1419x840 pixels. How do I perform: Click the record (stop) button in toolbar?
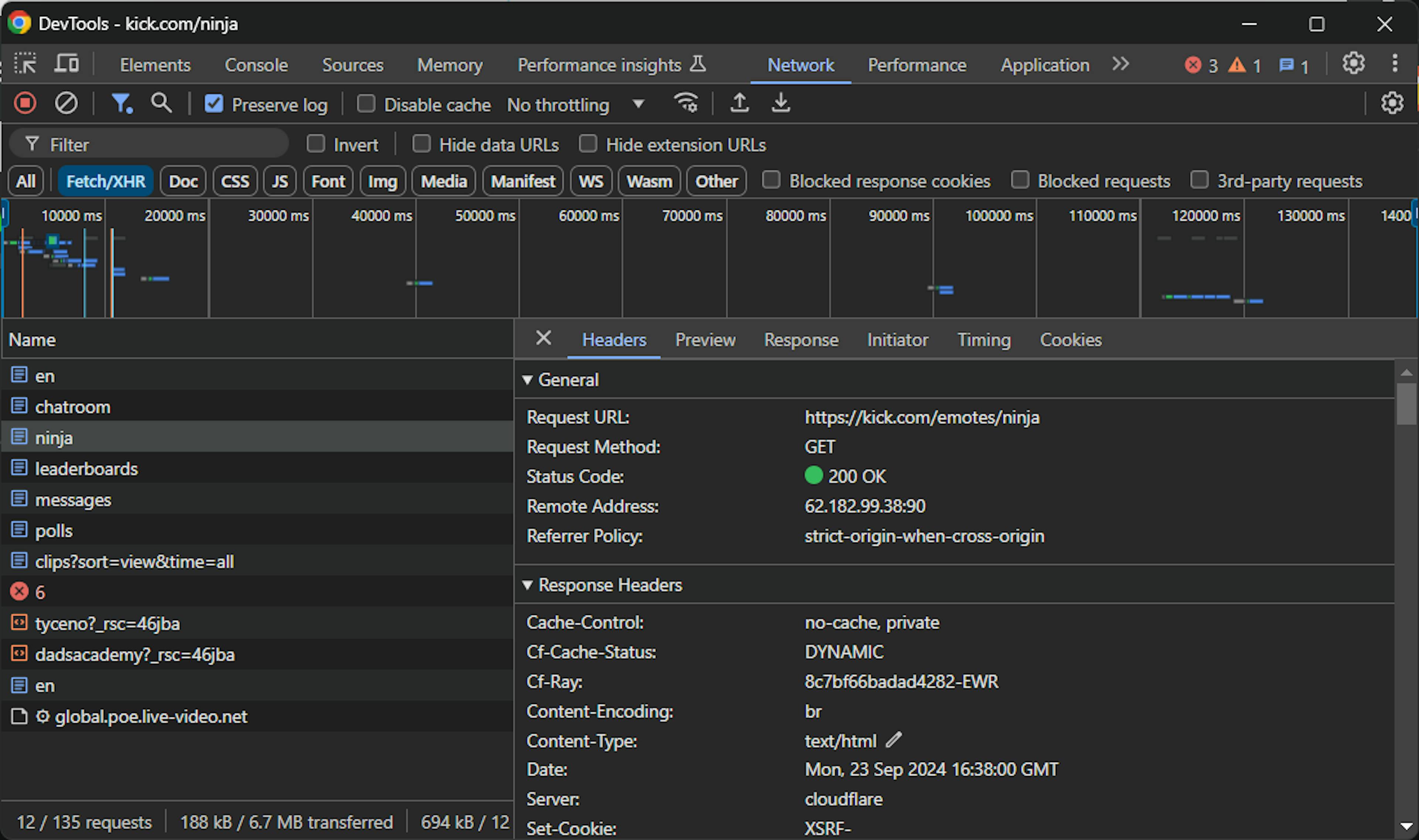coord(26,104)
